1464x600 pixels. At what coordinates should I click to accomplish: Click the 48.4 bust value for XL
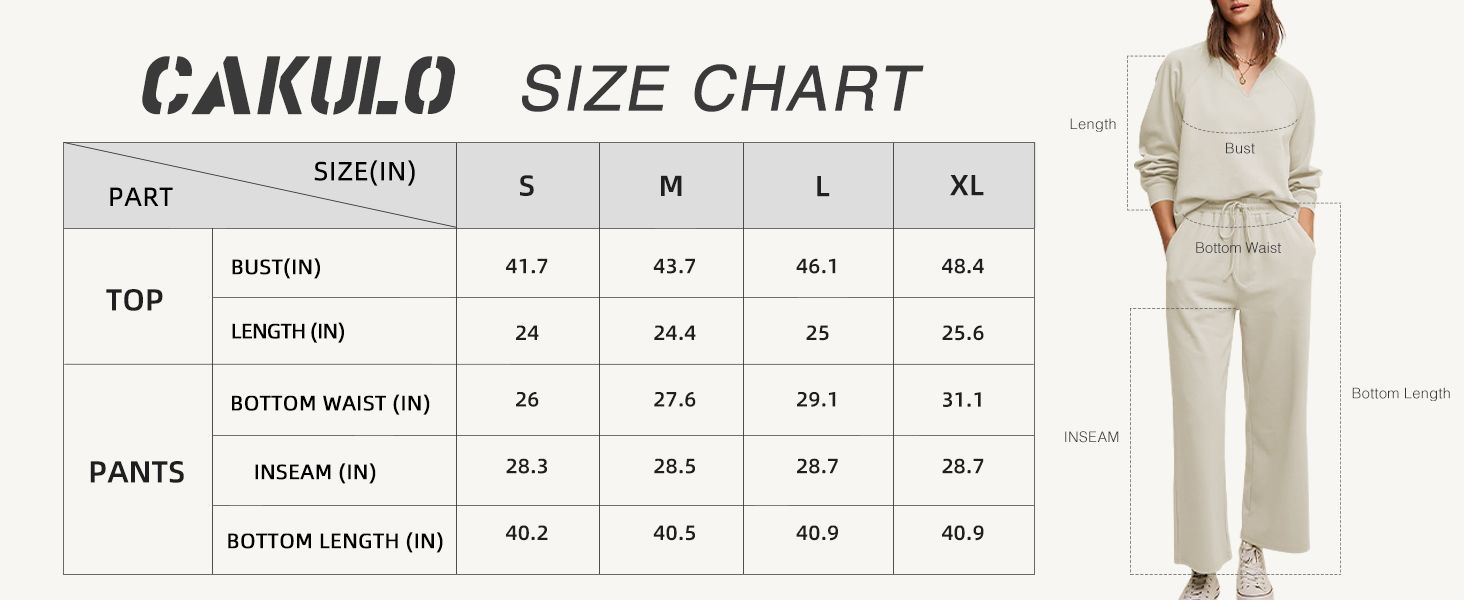(x=963, y=267)
